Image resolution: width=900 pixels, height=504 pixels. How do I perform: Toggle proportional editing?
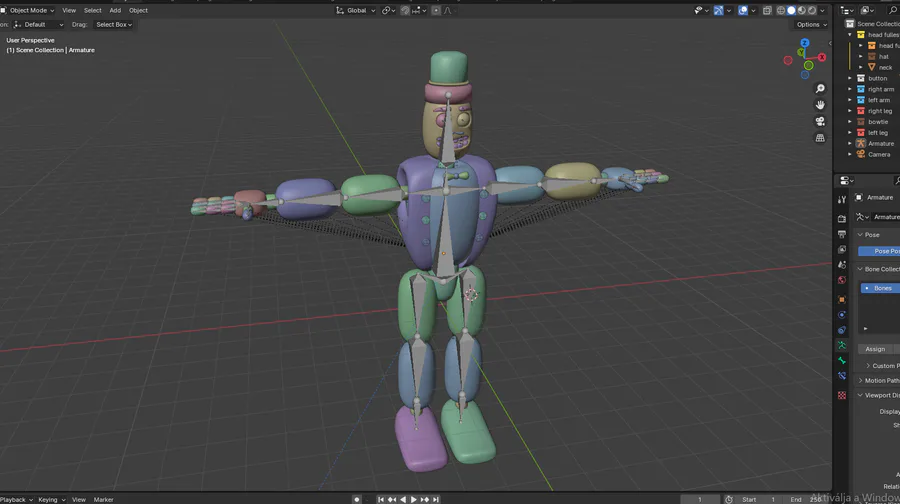click(x=436, y=10)
